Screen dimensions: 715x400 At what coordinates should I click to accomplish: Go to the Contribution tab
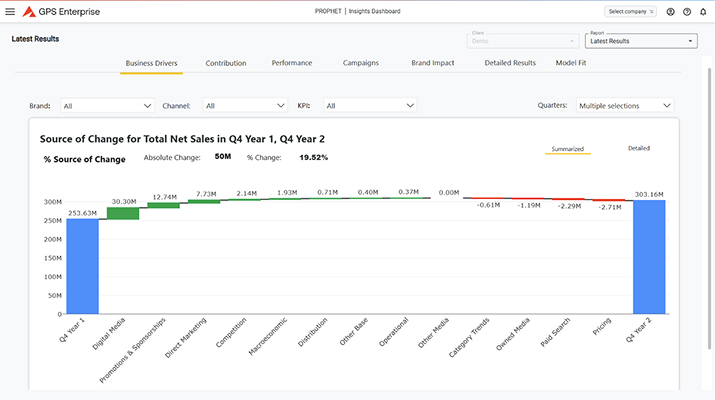pyautogui.click(x=226, y=63)
